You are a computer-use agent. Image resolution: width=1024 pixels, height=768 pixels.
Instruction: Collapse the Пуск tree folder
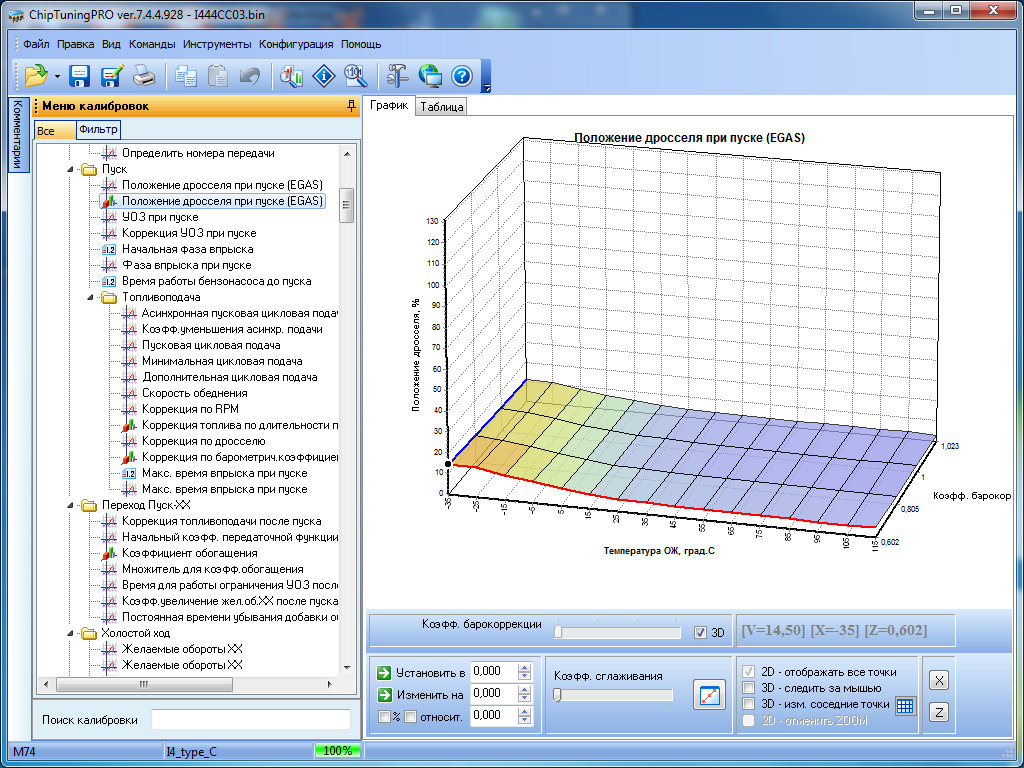click(72, 169)
